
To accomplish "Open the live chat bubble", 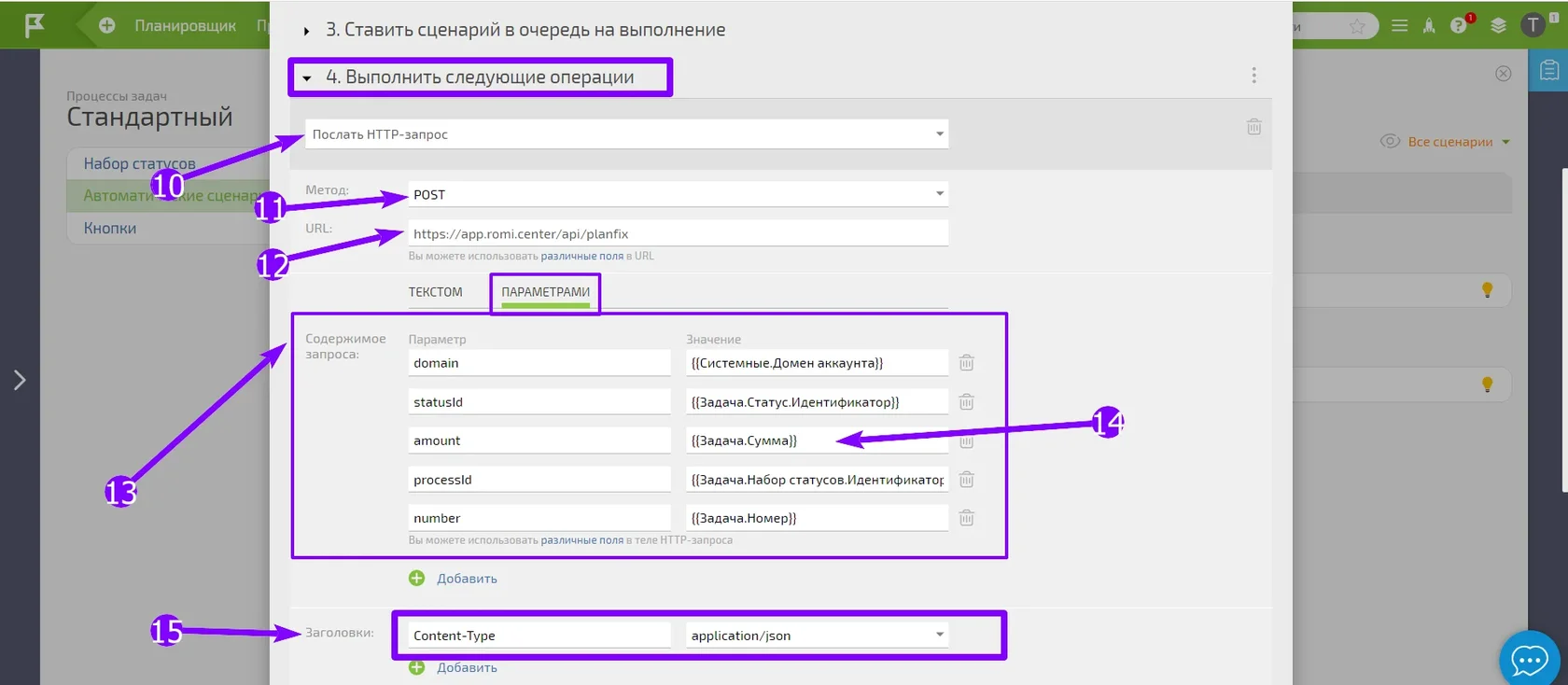I will (1530, 661).
